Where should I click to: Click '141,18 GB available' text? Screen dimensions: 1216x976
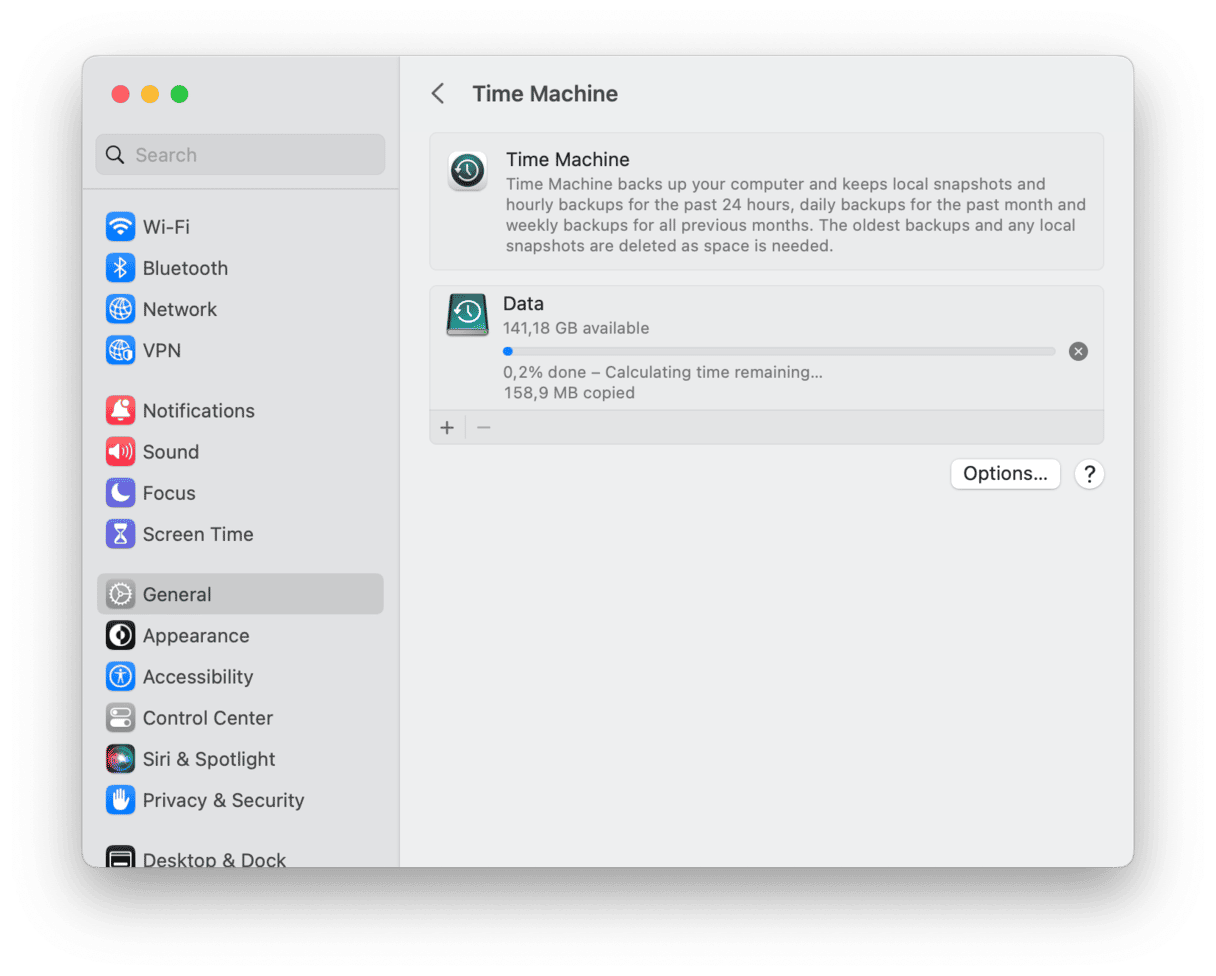[576, 328]
